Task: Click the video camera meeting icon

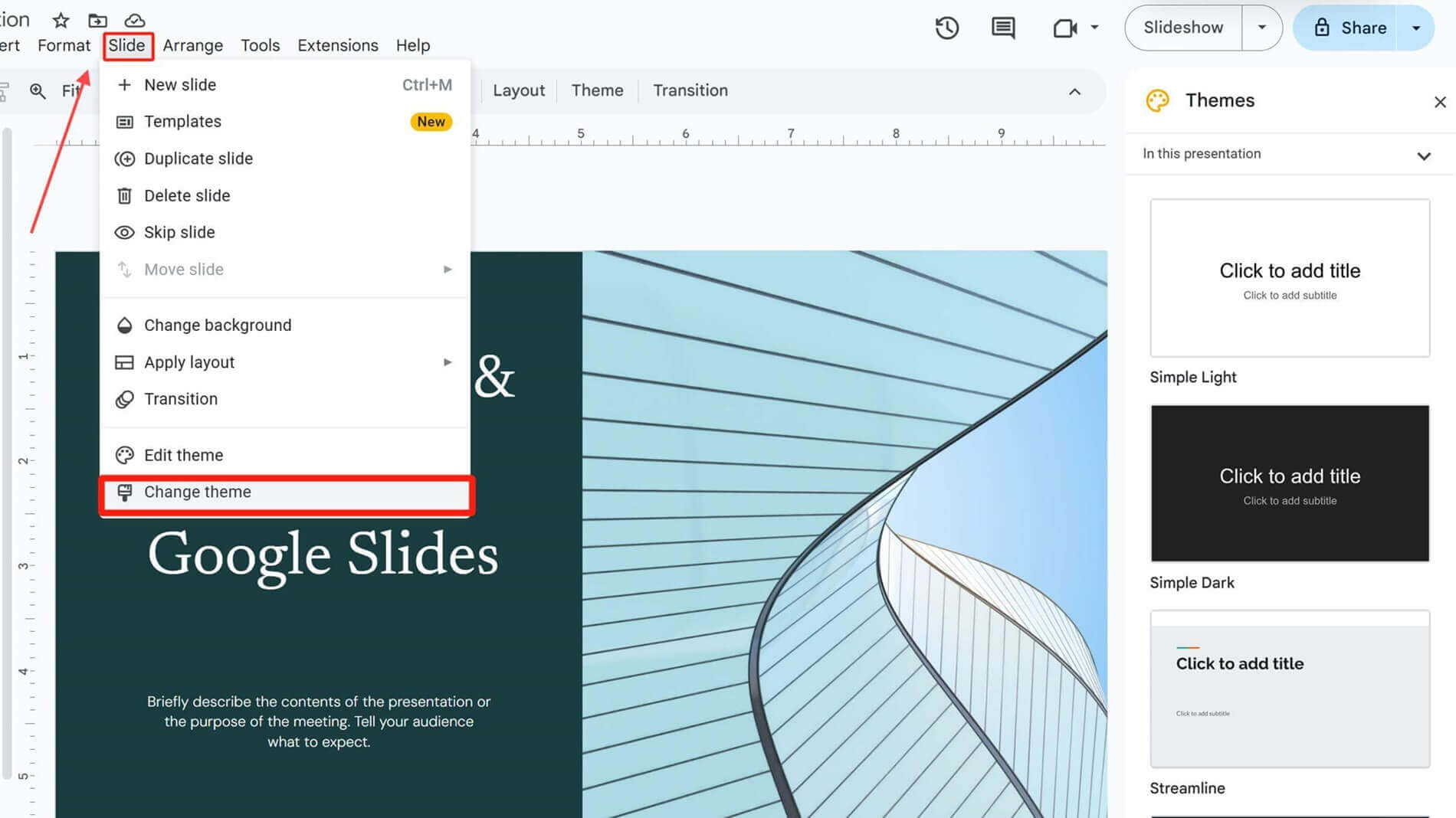Action: (1065, 28)
